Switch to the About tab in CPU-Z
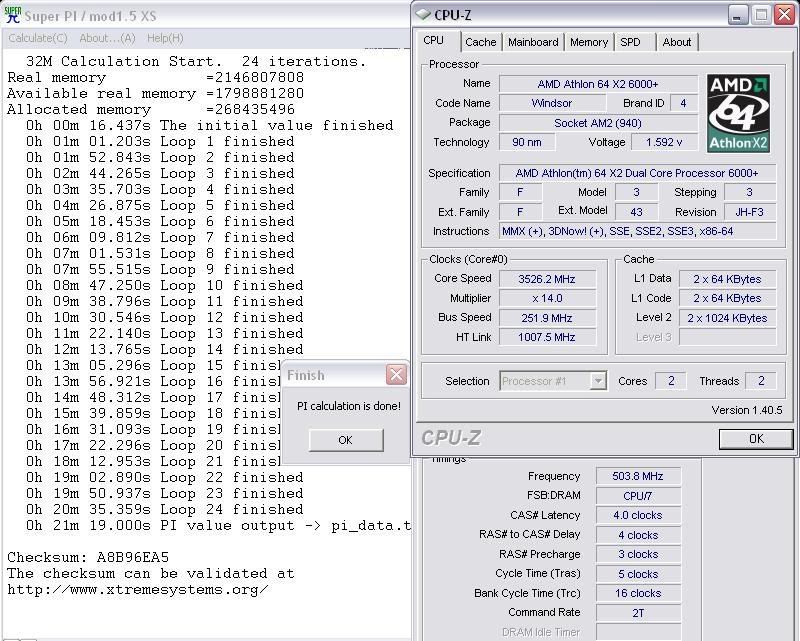Image resolution: width=800 pixels, height=641 pixels. tap(677, 42)
